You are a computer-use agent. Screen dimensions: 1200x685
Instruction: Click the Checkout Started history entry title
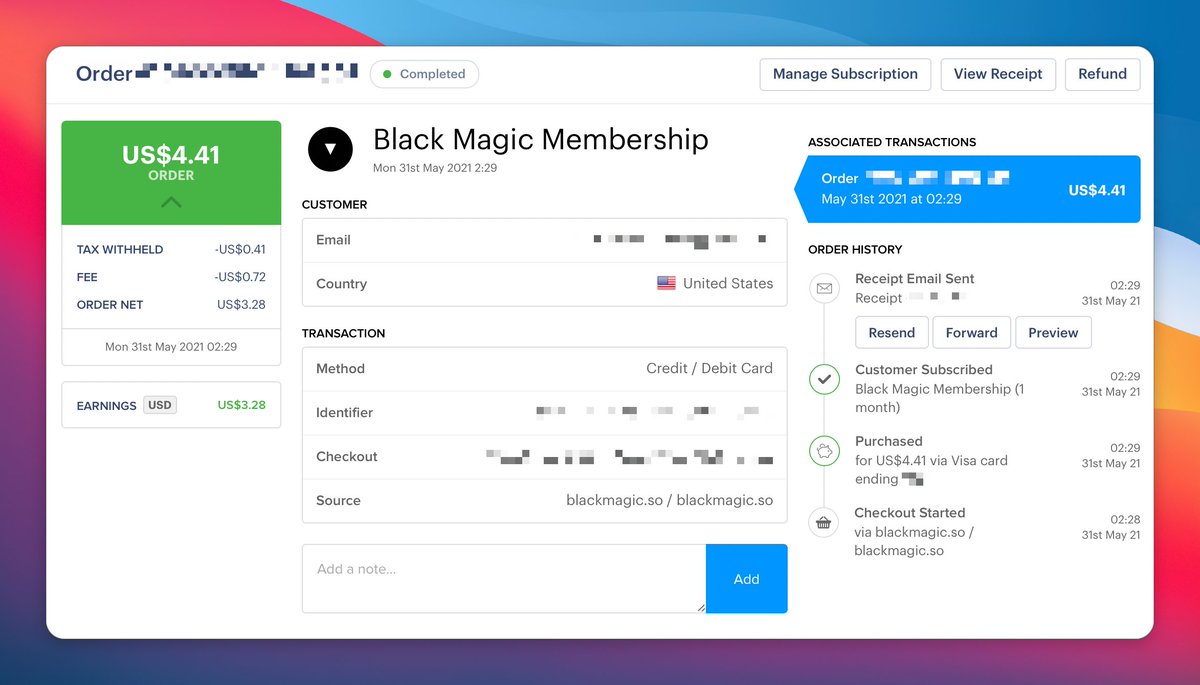click(x=910, y=512)
